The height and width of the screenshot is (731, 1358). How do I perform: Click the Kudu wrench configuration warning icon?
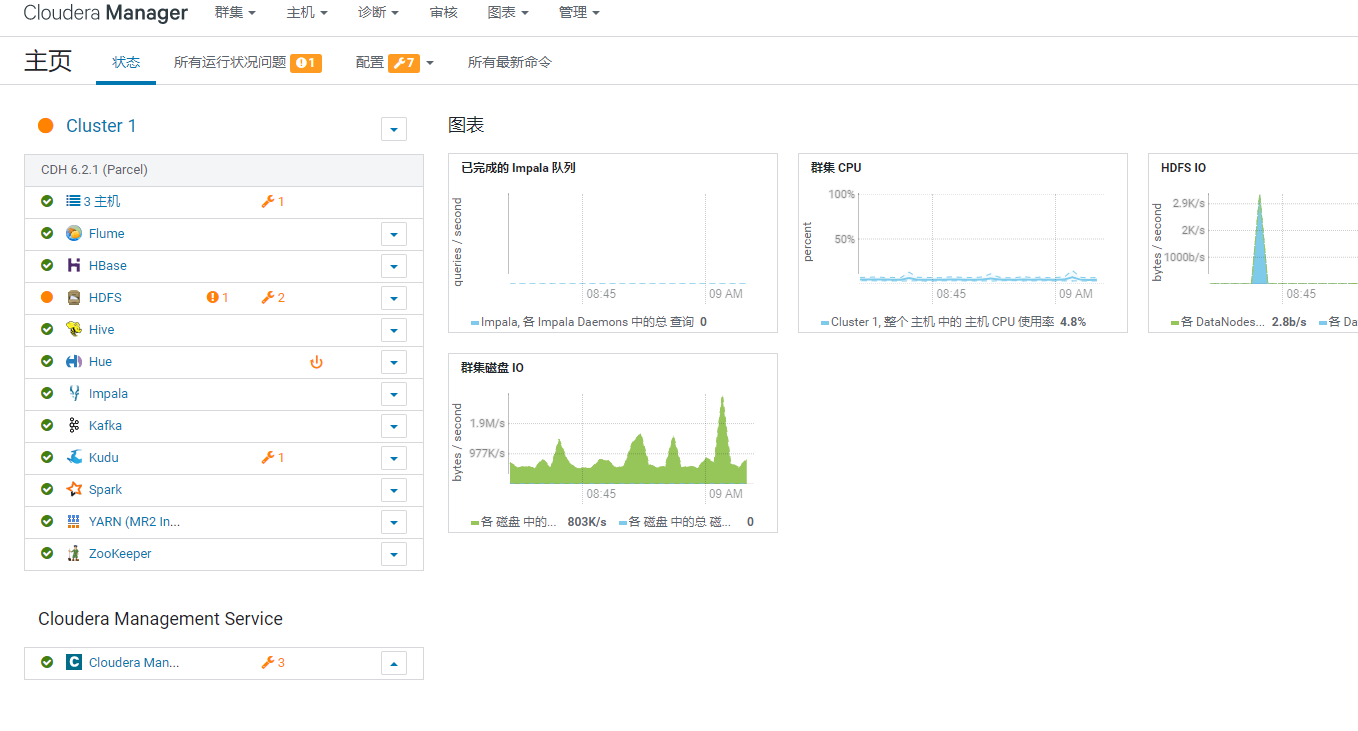pyautogui.click(x=267, y=458)
